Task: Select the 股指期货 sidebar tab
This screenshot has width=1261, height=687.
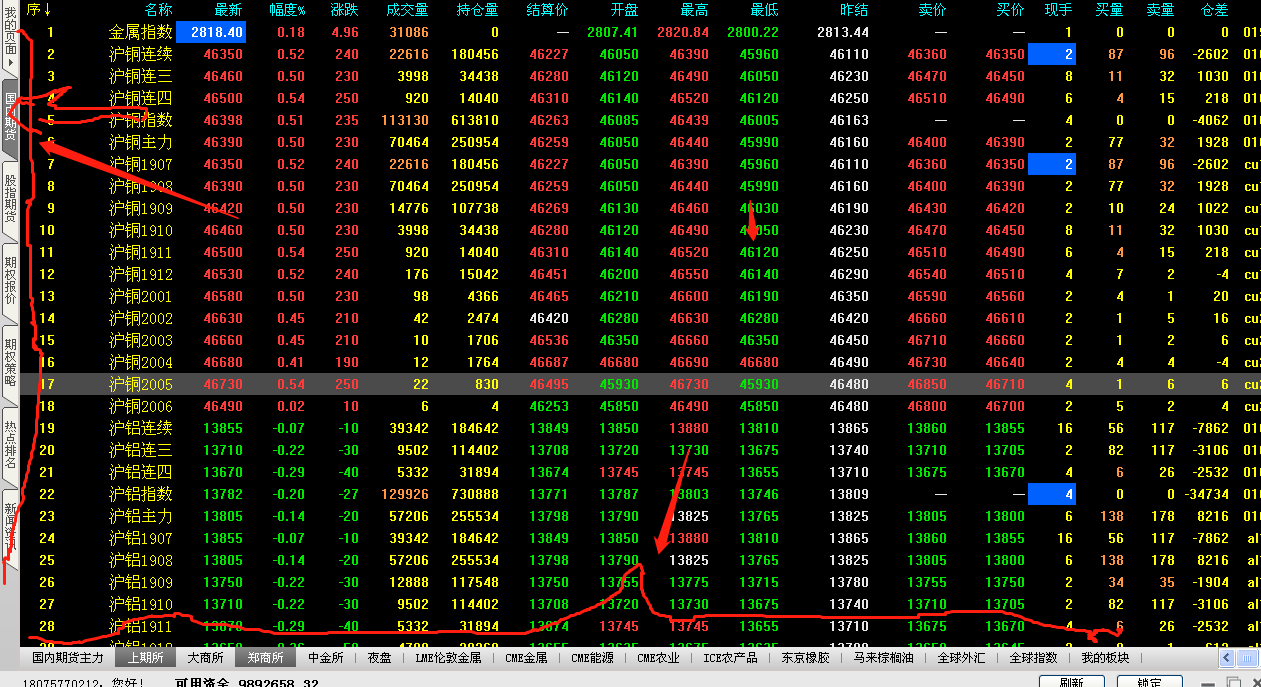Action: (10, 197)
